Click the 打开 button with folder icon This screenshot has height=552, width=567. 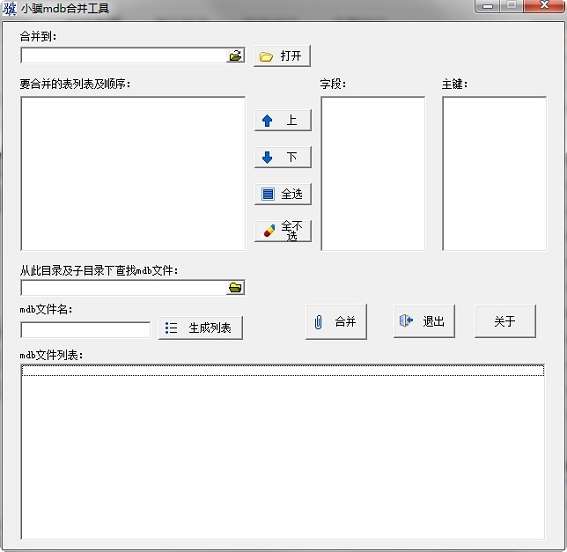point(282,56)
